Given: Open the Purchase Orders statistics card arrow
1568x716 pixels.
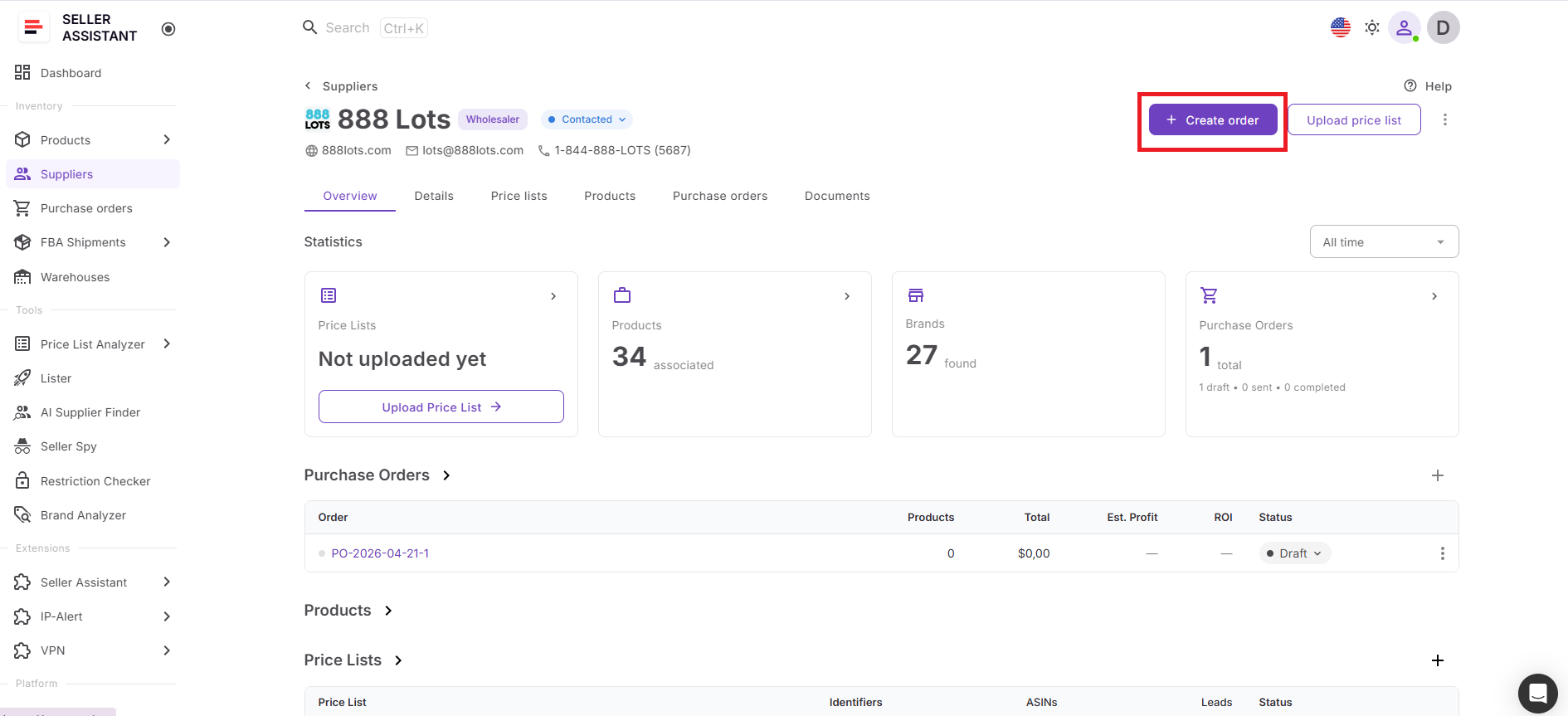Looking at the screenshot, I should [1434, 296].
